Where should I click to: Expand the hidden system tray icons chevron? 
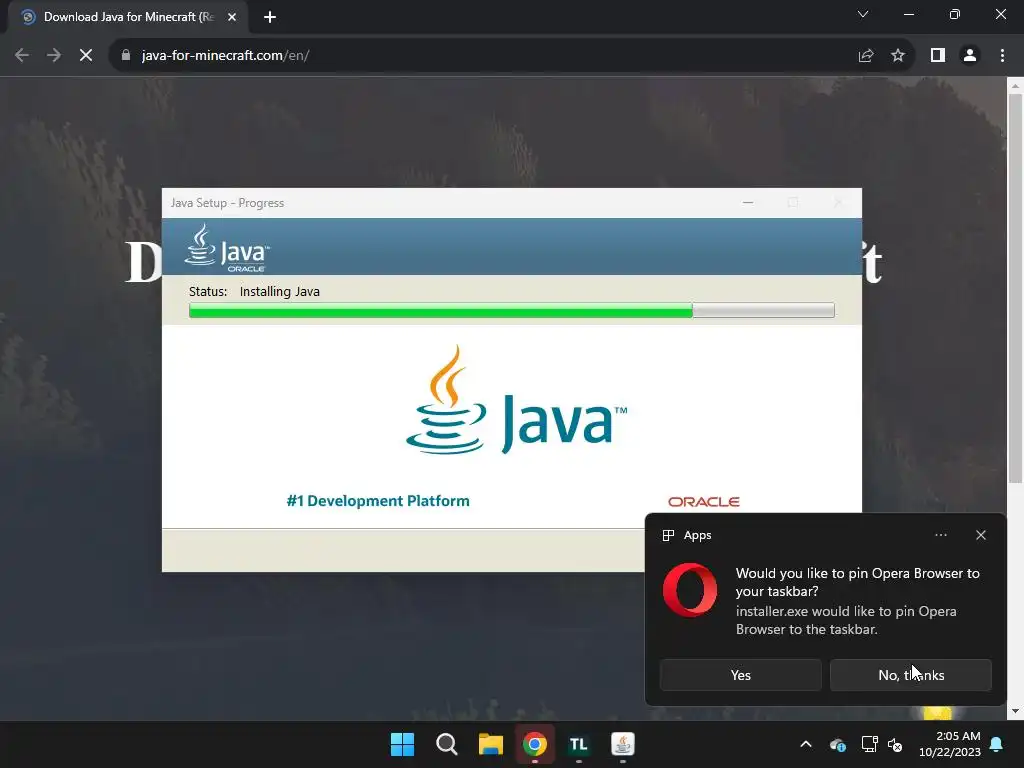(806, 744)
